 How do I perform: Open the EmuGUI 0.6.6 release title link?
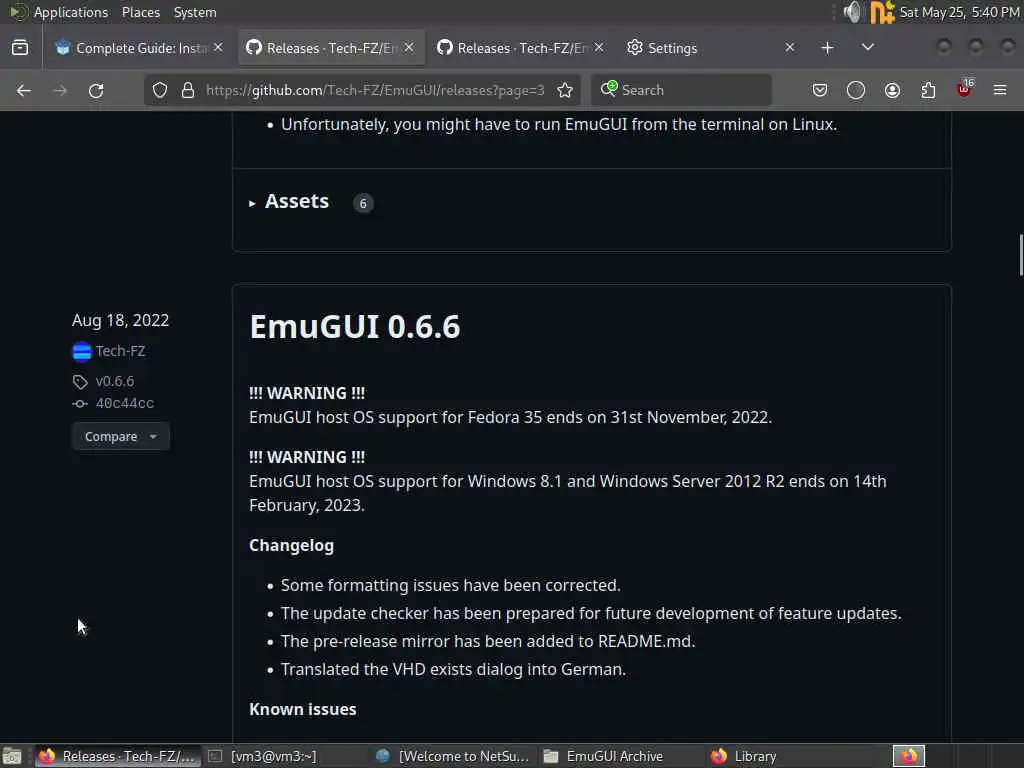pos(355,327)
